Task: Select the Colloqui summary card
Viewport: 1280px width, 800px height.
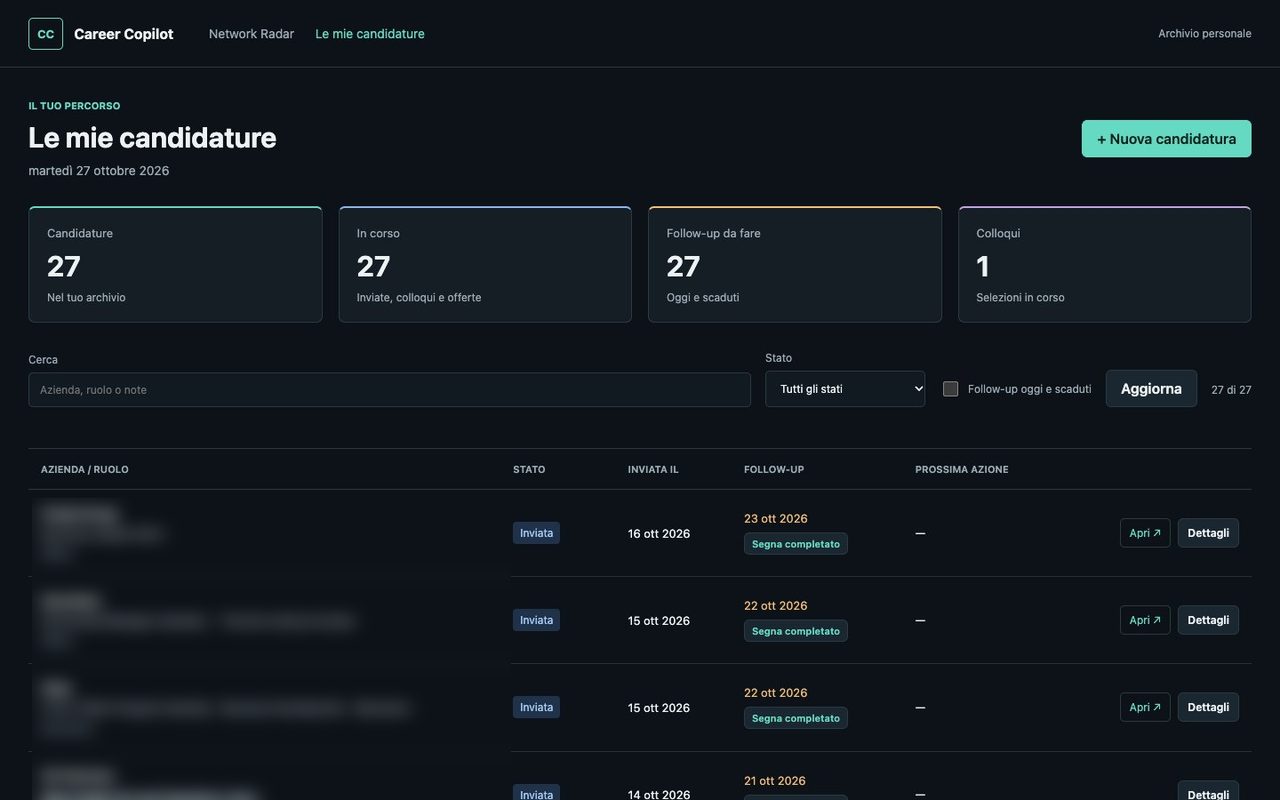Action: [1105, 265]
